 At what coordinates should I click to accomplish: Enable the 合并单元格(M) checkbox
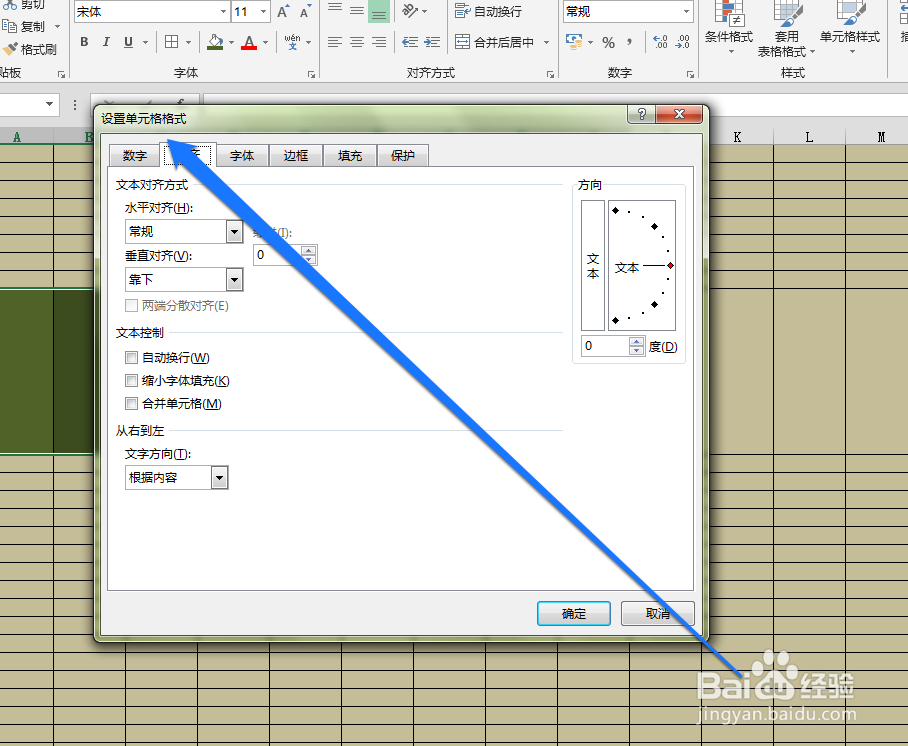click(x=131, y=403)
